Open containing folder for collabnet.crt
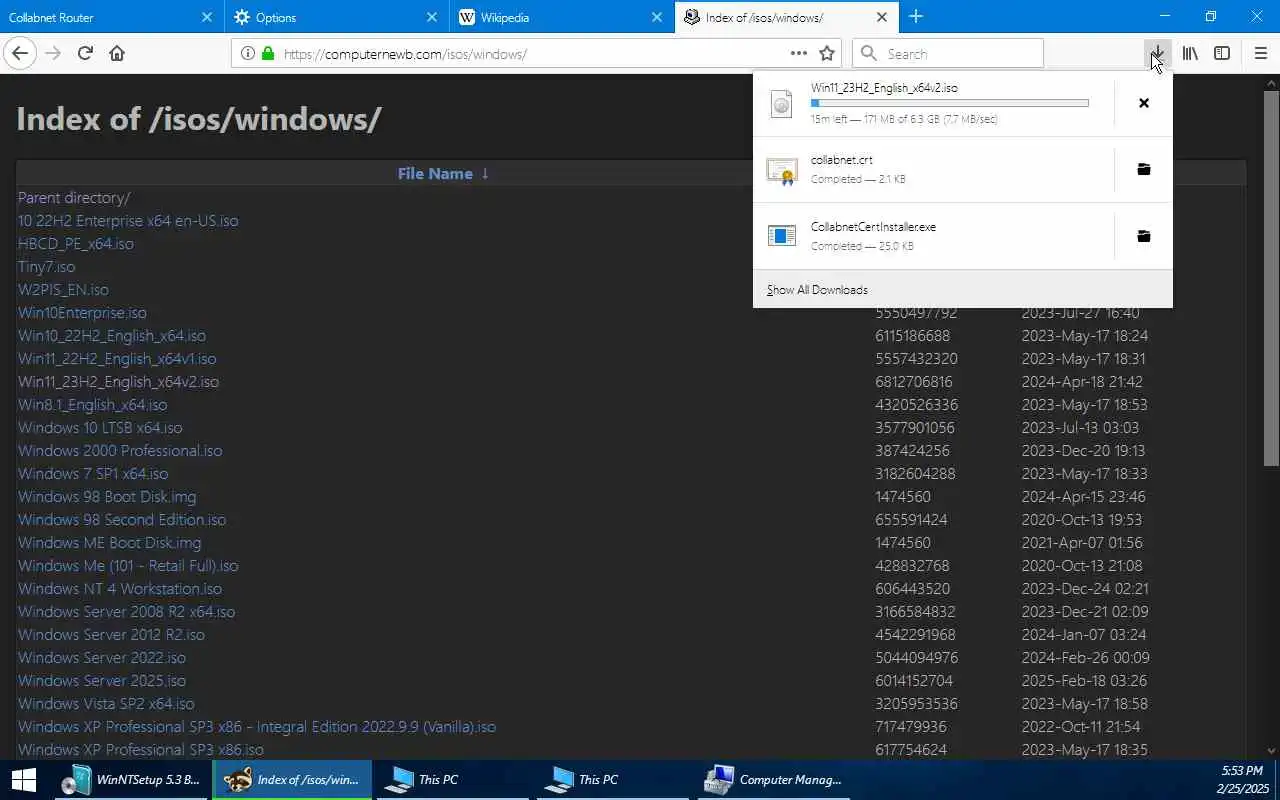The height and width of the screenshot is (800, 1280). [1144, 169]
